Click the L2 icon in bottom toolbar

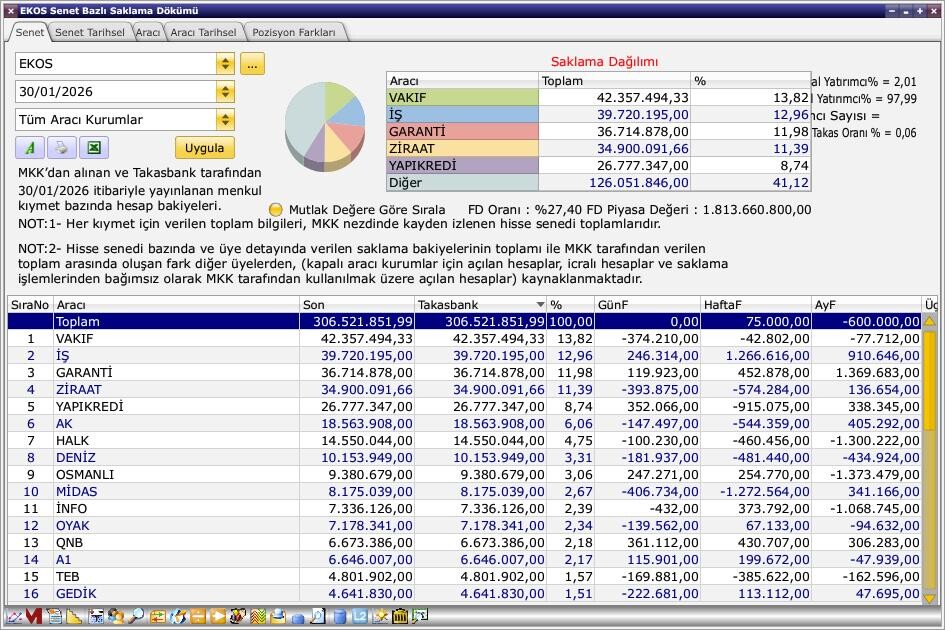click(361, 617)
